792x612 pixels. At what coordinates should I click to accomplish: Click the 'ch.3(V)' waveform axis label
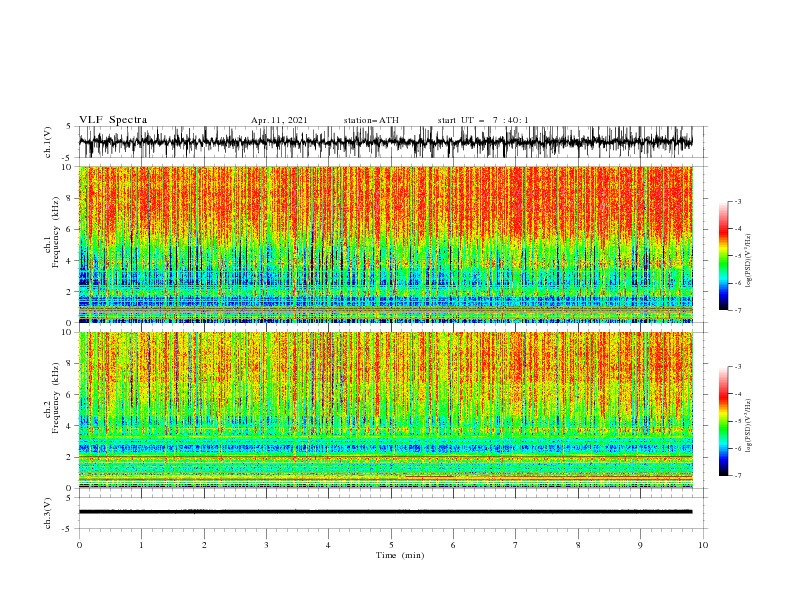click(x=48, y=513)
